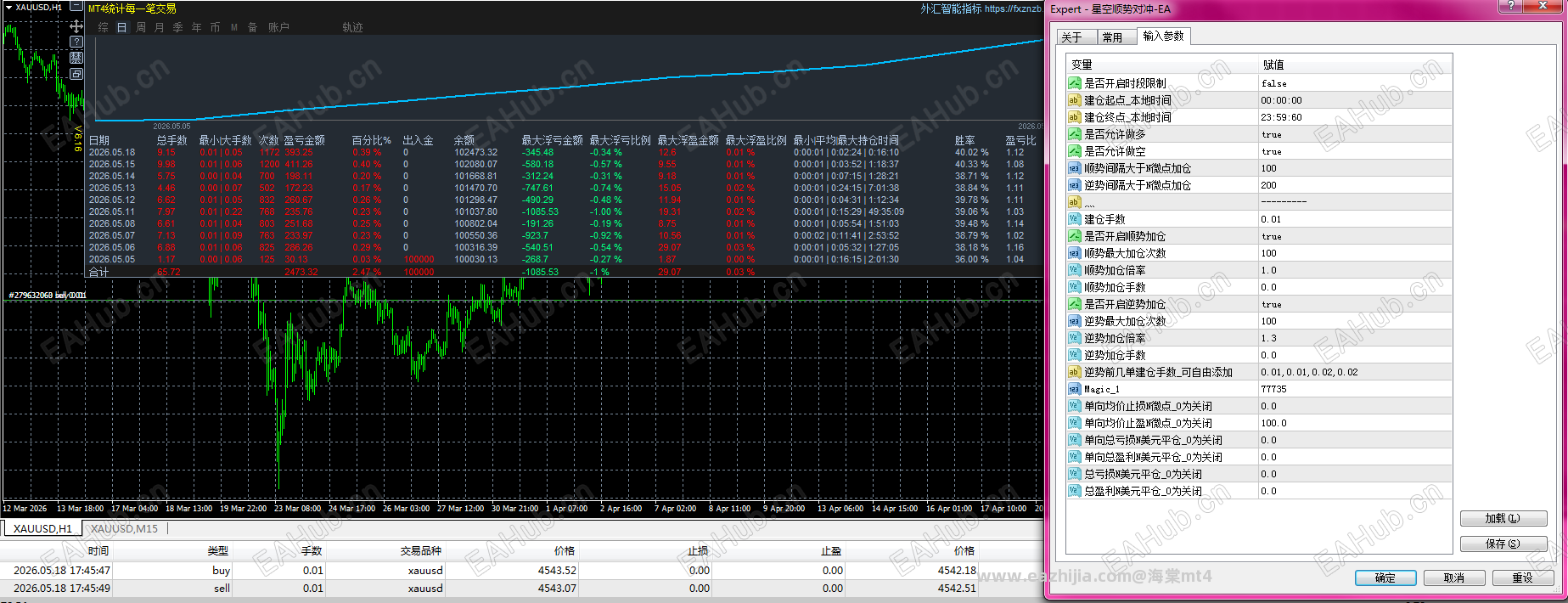
Task: Click the icon beside 总亏损N美元平仓_0为关闭
Action: click(1075, 474)
